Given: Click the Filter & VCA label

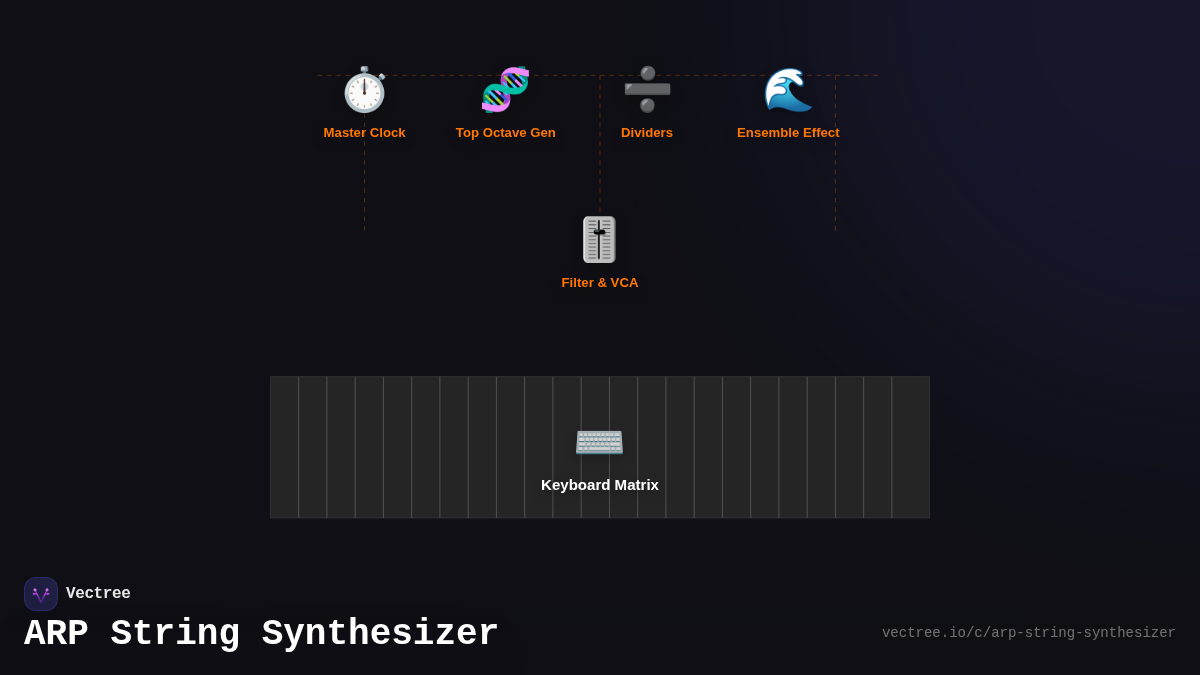Looking at the screenshot, I should click(x=600, y=282).
